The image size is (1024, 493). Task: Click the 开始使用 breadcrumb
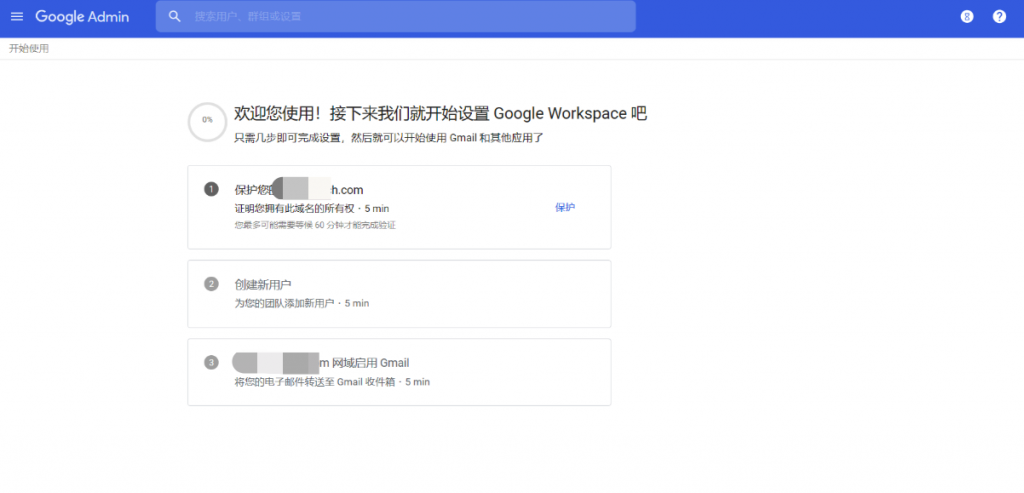pos(29,48)
